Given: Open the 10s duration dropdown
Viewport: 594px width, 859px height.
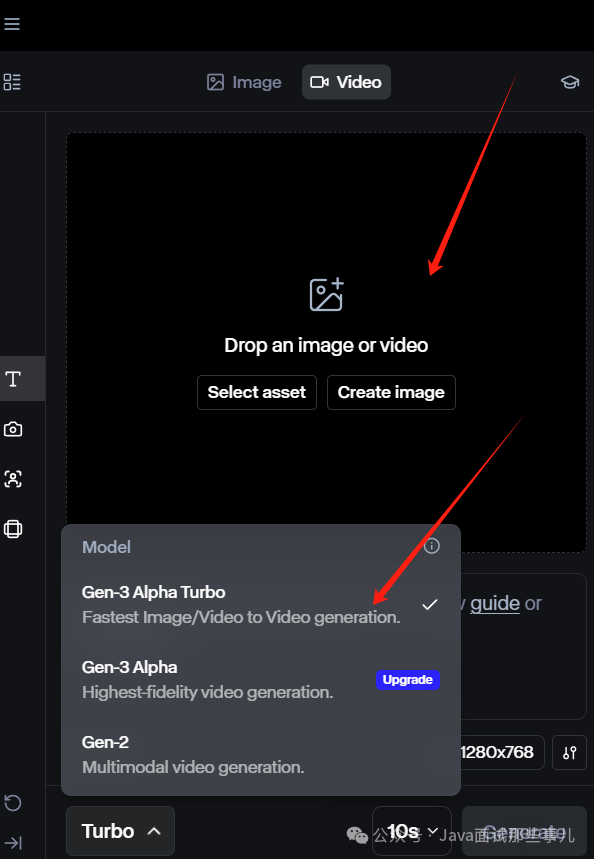Looking at the screenshot, I should point(412,831).
